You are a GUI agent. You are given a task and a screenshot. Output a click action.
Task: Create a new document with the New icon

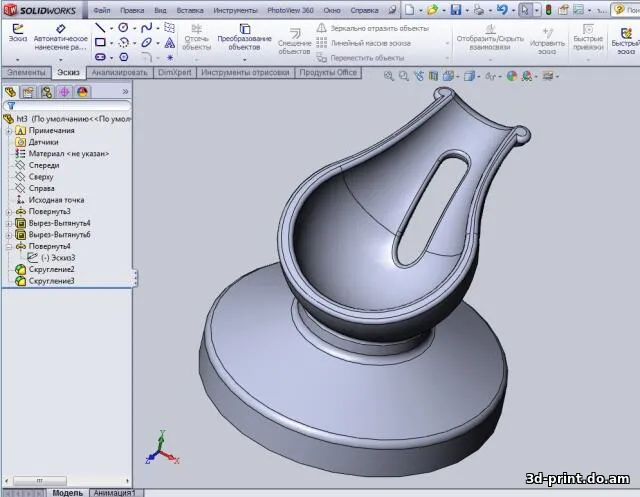coord(409,9)
